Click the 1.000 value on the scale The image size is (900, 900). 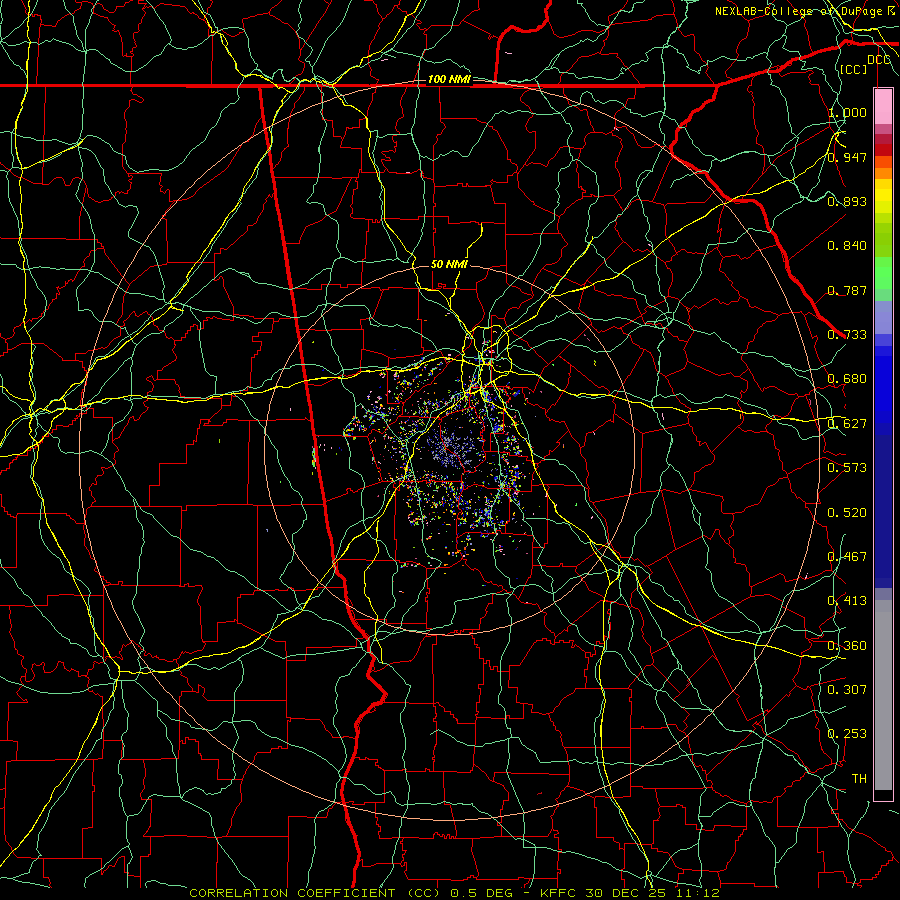coord(847,112)
